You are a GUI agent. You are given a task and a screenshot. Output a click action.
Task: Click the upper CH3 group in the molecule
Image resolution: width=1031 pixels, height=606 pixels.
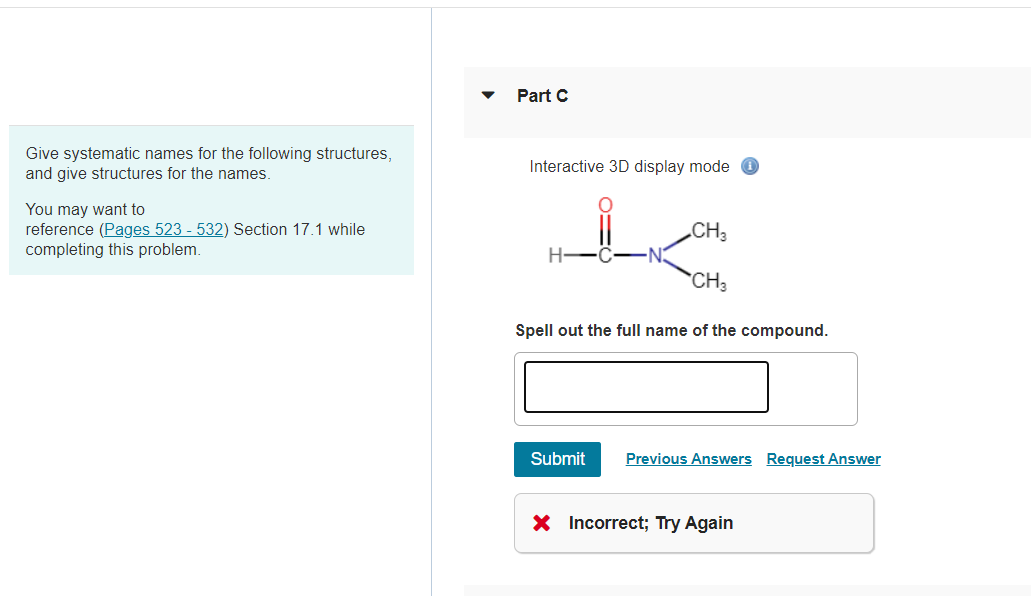pyautogui.click(x=708, y=232)
